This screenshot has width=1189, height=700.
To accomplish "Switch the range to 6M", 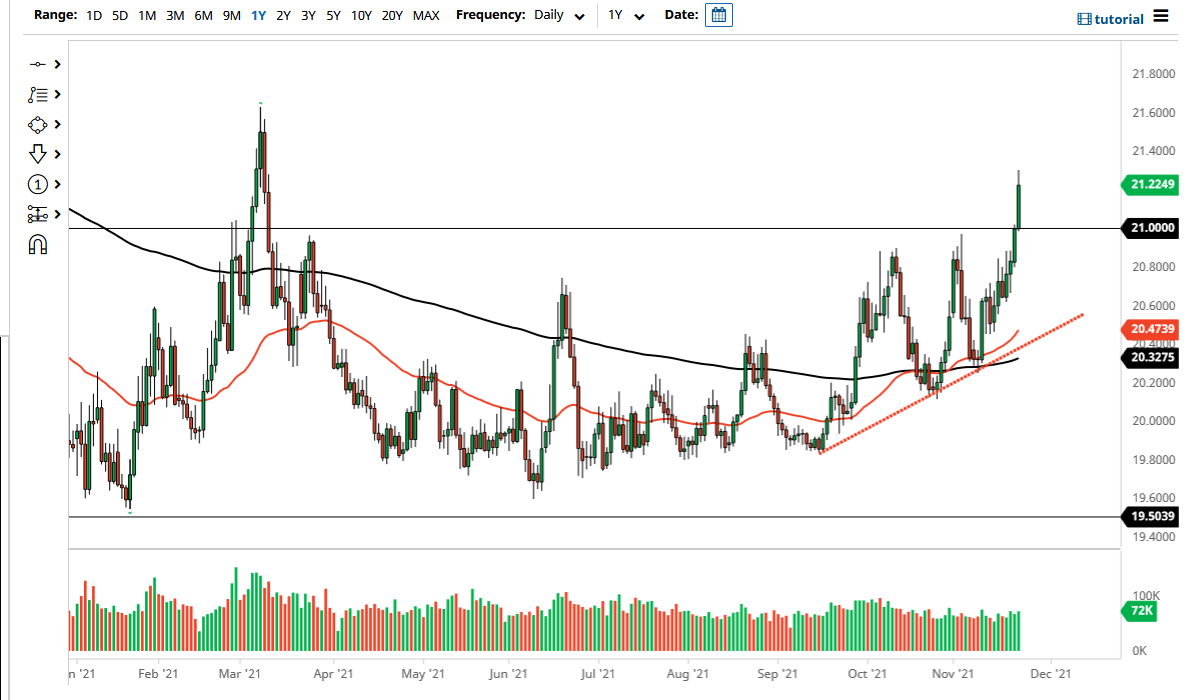I will (203, 15).
